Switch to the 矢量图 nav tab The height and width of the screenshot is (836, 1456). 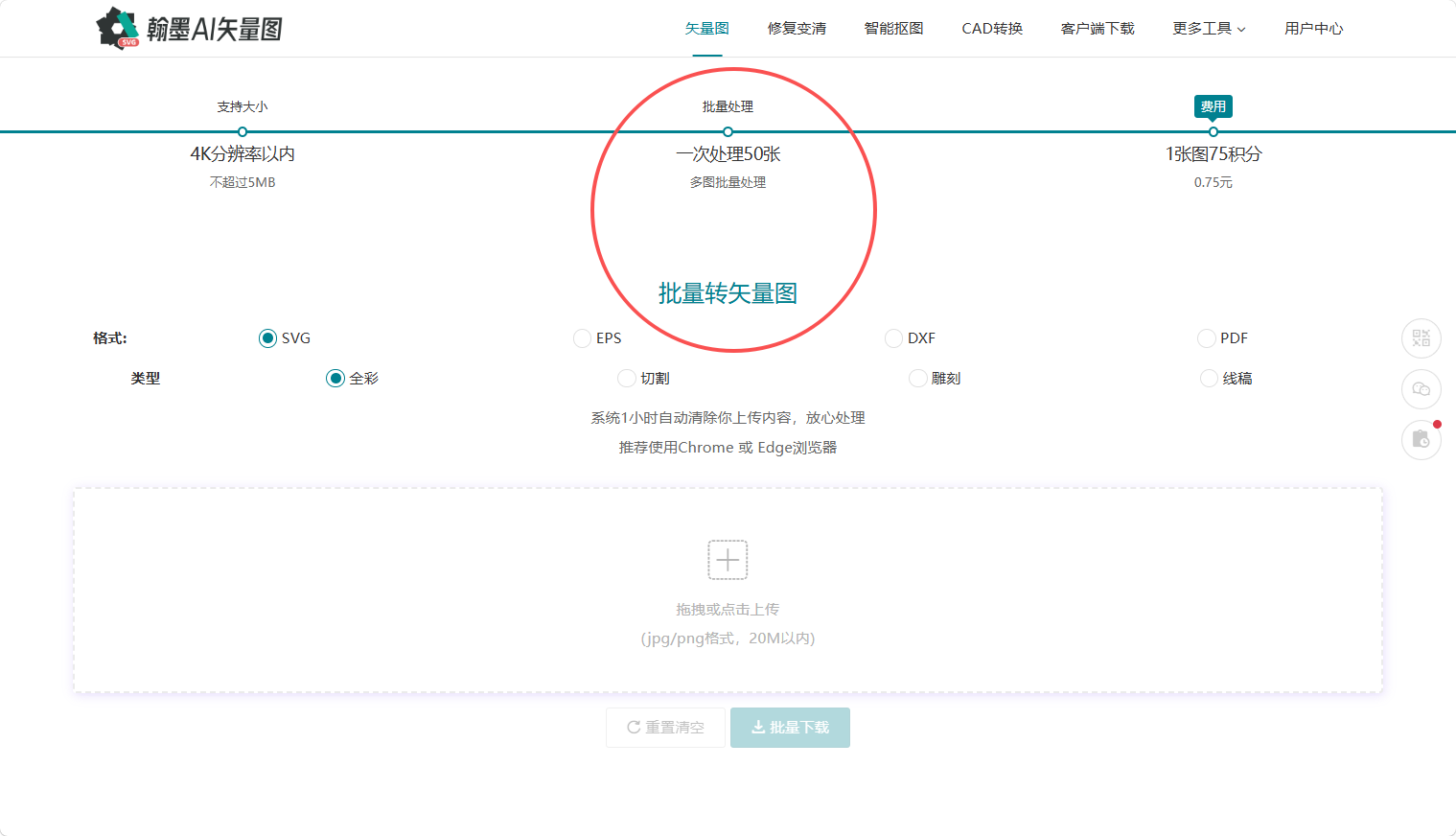click(x=707, y=29)
